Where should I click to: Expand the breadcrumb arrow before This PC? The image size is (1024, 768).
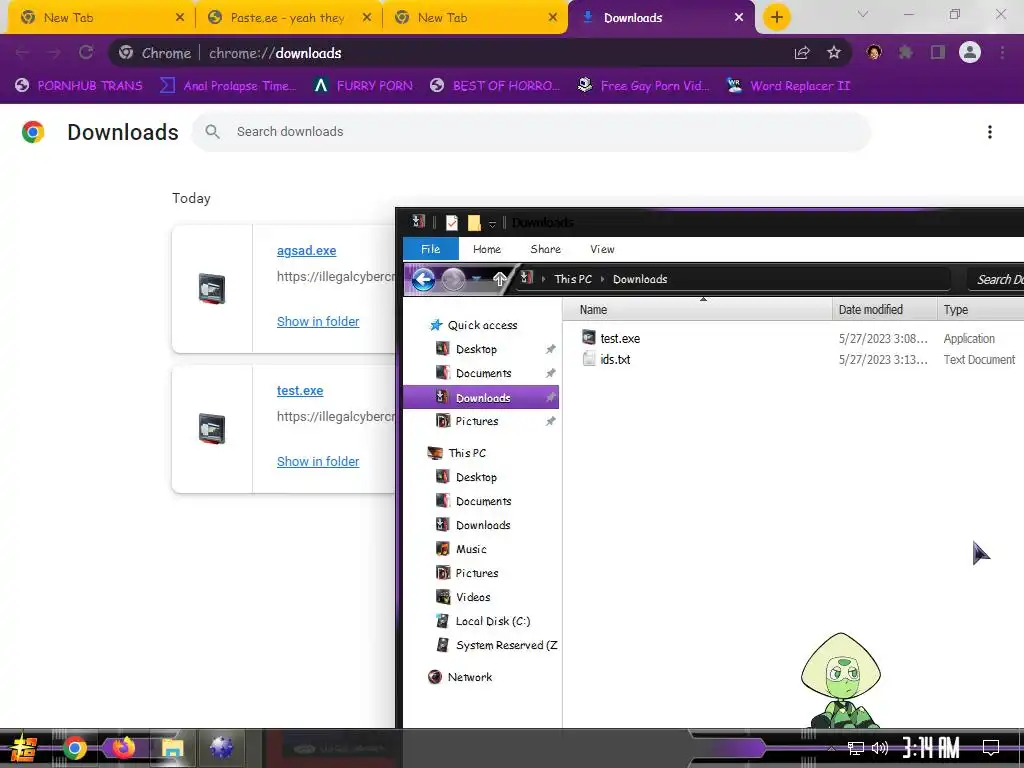pyautogui.click(x=543, y=279)
